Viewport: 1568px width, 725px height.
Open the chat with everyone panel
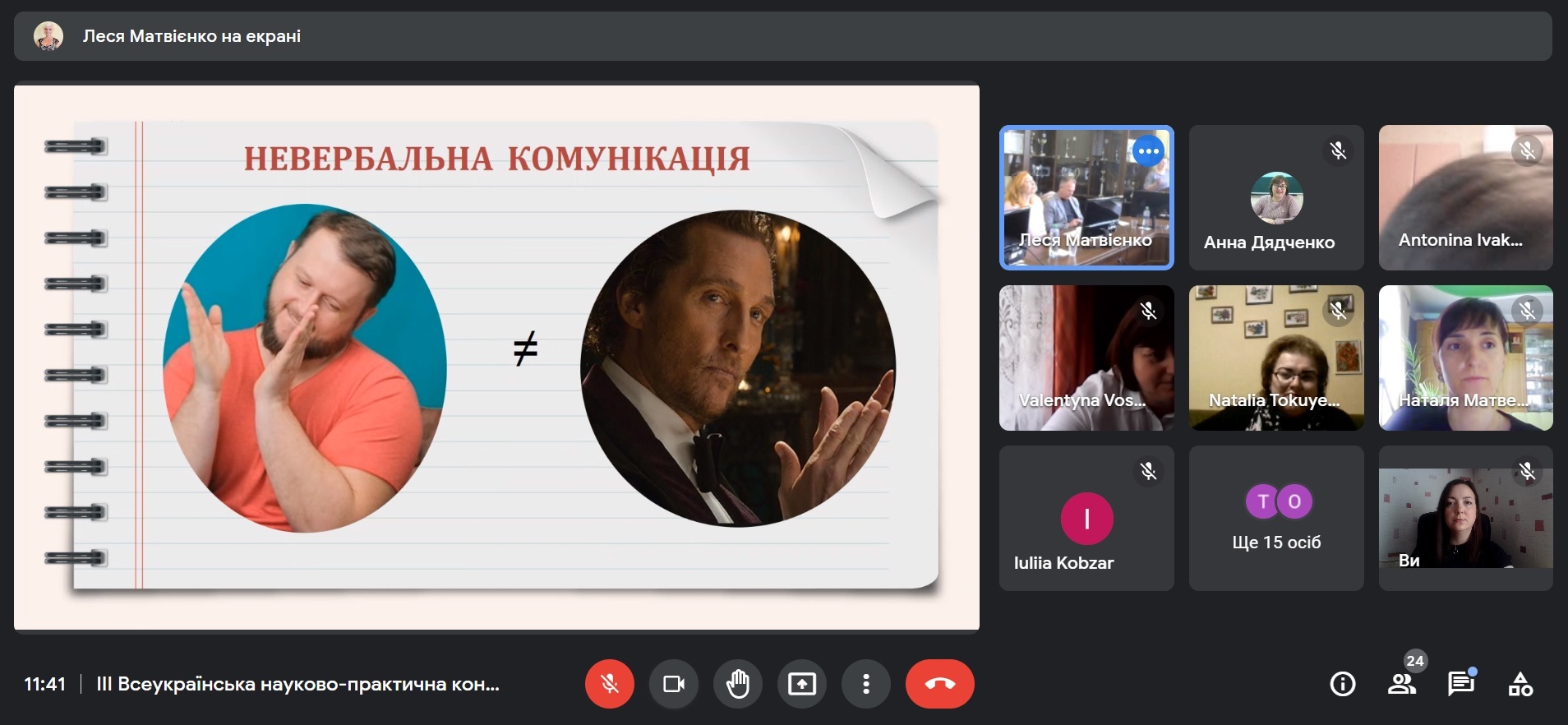pos(1461,684)
